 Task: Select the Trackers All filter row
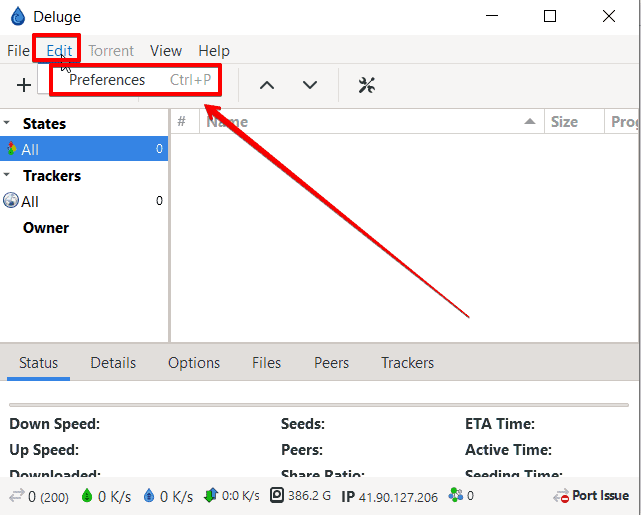click(84, 201)
